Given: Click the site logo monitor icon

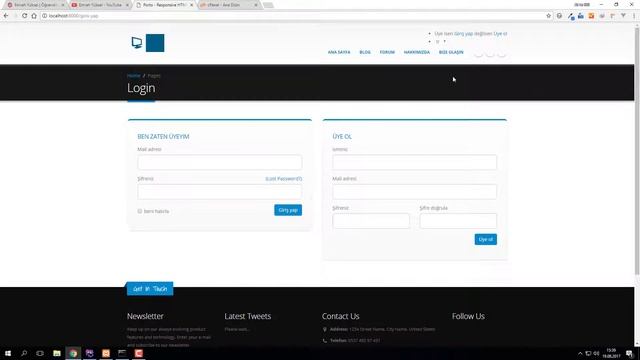Looking at the screenshot, I should (x=137, y=42).
